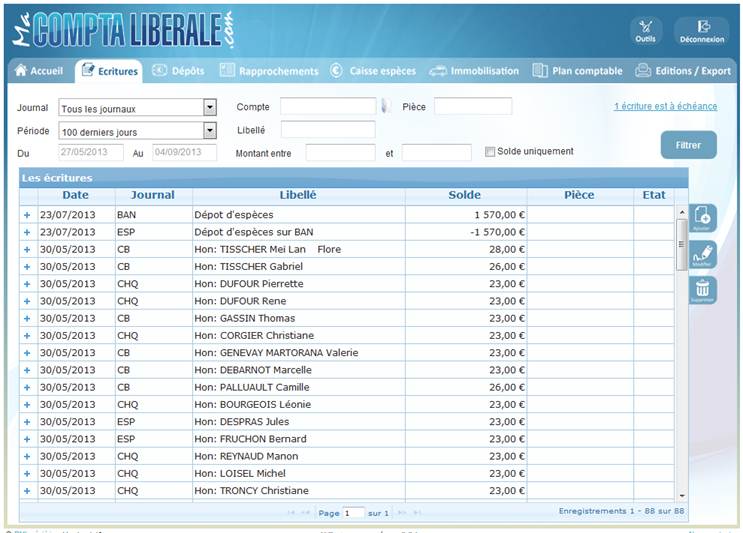Click the table vertical scrollbar thumb
This screenshot has height=533, width=743.
(682, 244)
